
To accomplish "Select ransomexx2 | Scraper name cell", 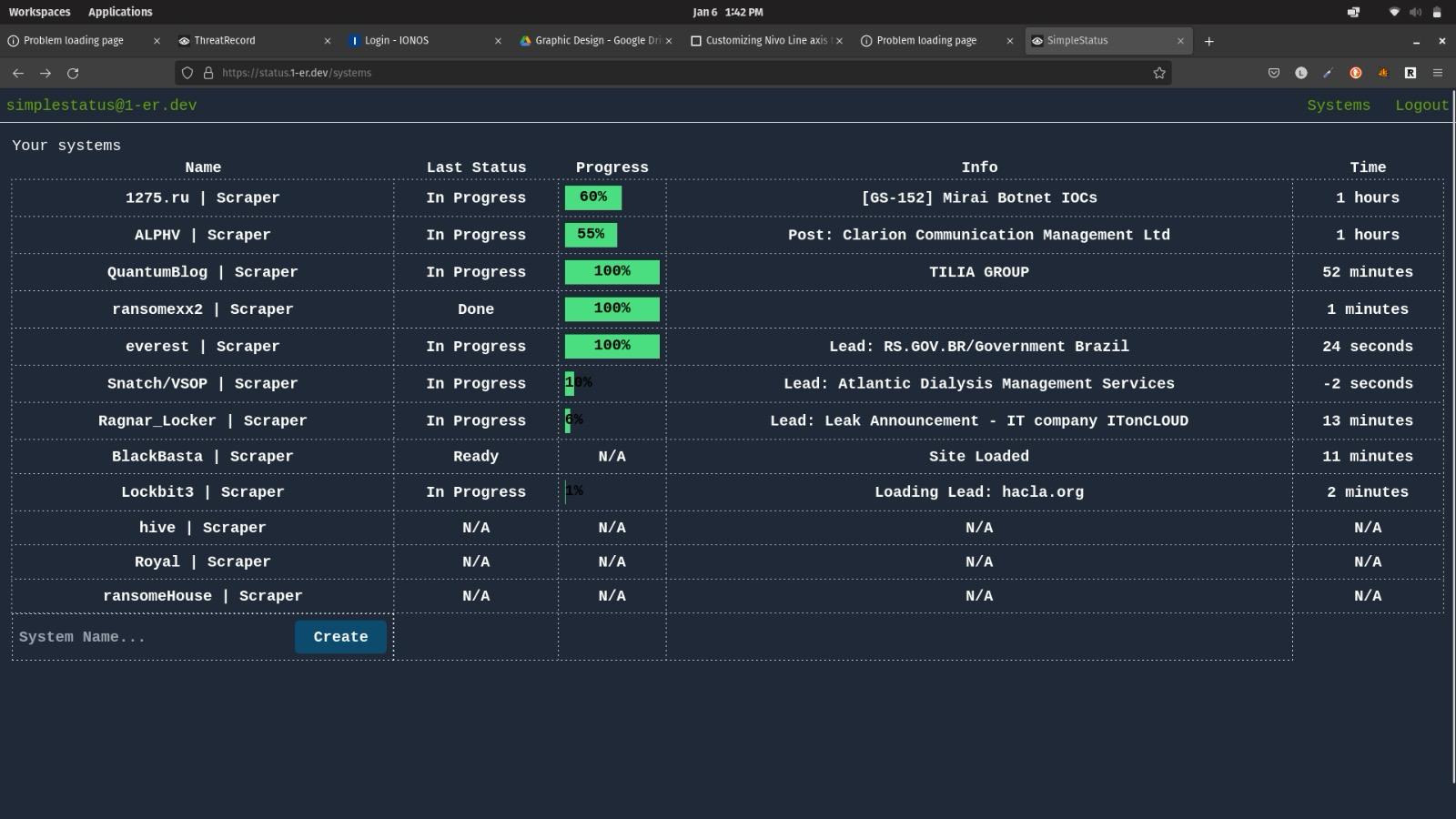I will tap(203, 309).
